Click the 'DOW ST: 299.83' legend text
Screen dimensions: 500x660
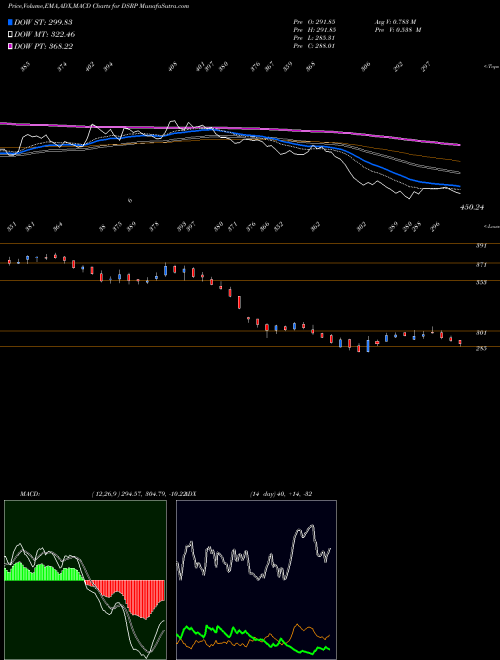tap(43, 22)
